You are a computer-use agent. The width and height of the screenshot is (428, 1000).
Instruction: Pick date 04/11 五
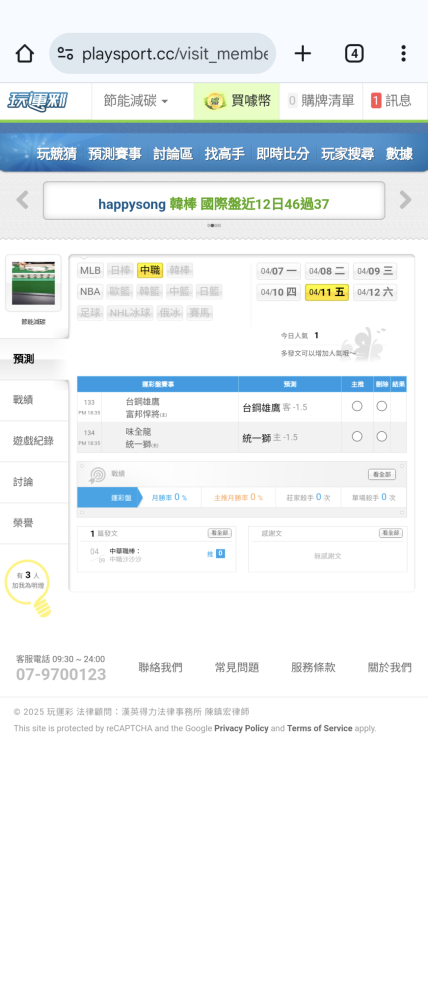coord(327,292)
